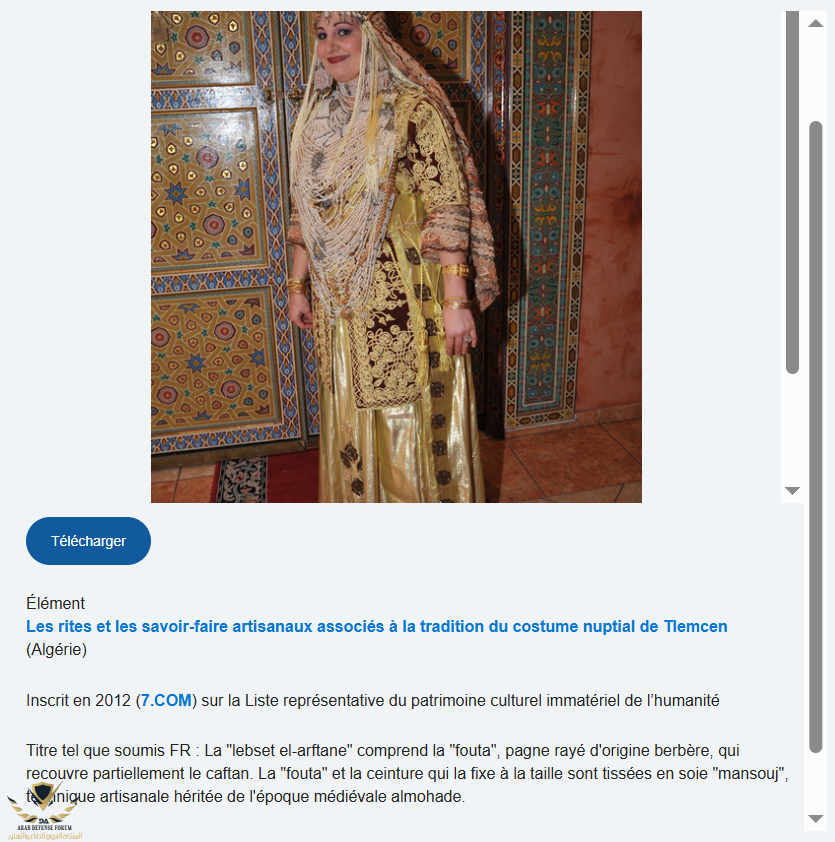
Task: Click the red rug in the photo
Action: 269,478
